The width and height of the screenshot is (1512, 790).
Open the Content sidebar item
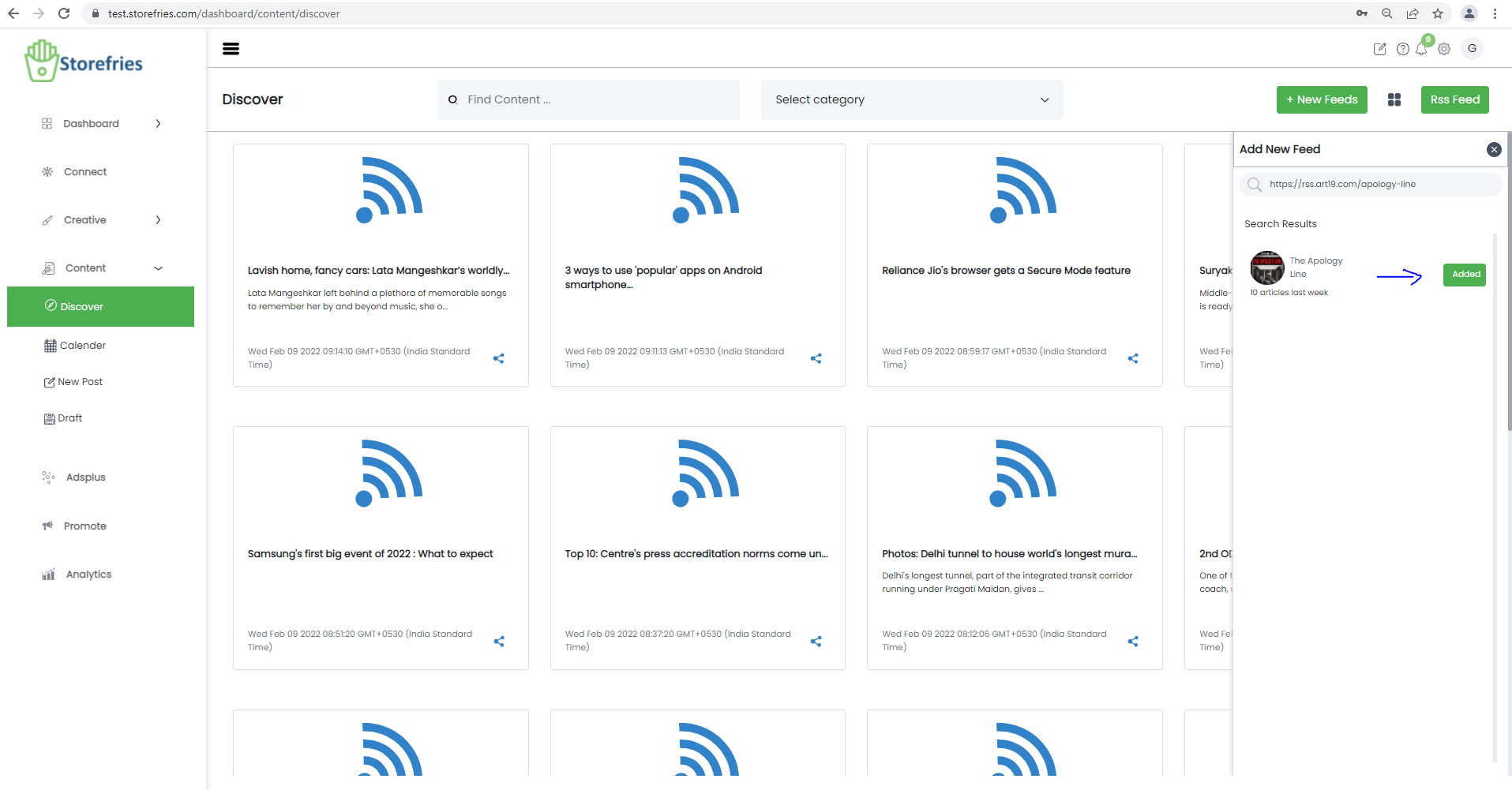point(85,268)
